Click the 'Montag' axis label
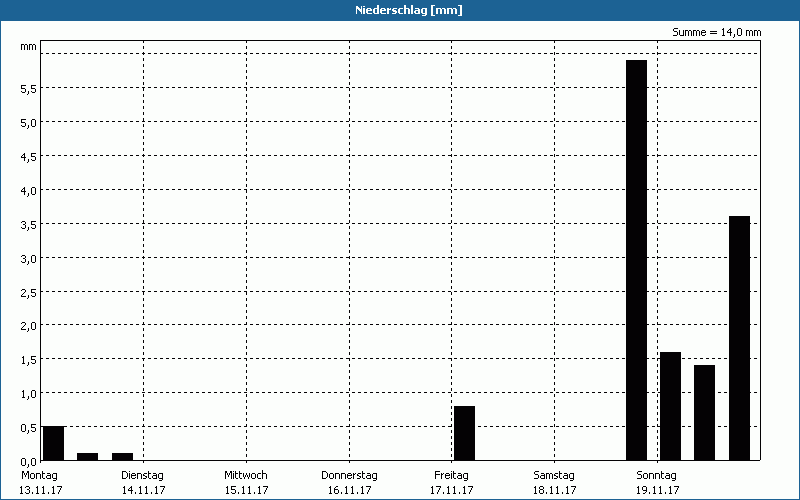The width and height of the screenshot is (800, 500). click(x=39, y=476)
